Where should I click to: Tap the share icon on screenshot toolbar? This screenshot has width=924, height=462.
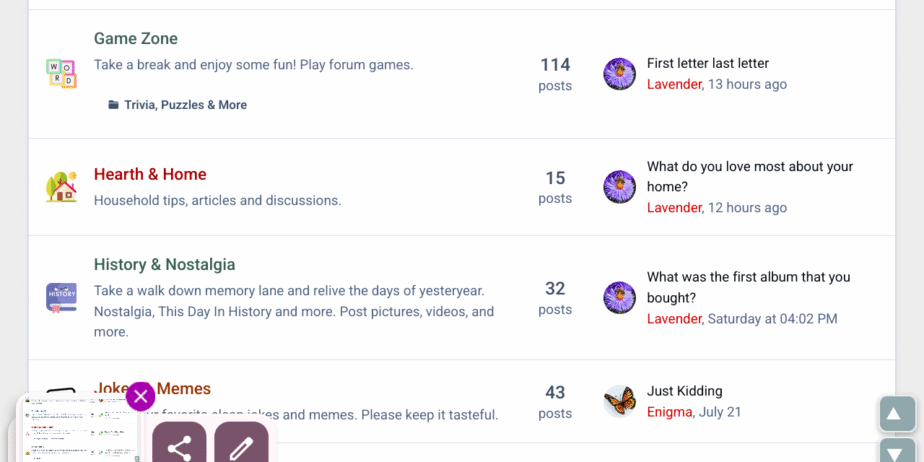pos(179,447)
